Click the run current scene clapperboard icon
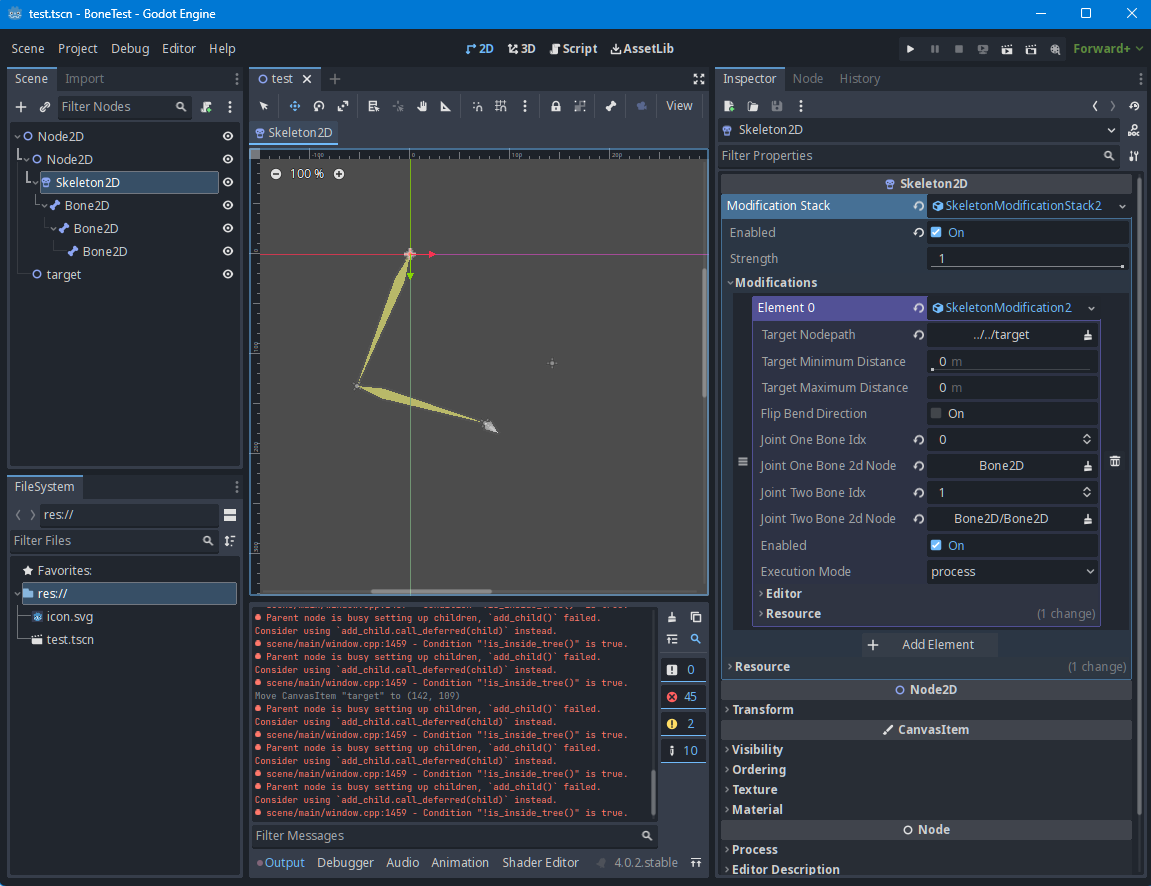The width and height of the screenshot is (1151, 886). pos(1007,49)
